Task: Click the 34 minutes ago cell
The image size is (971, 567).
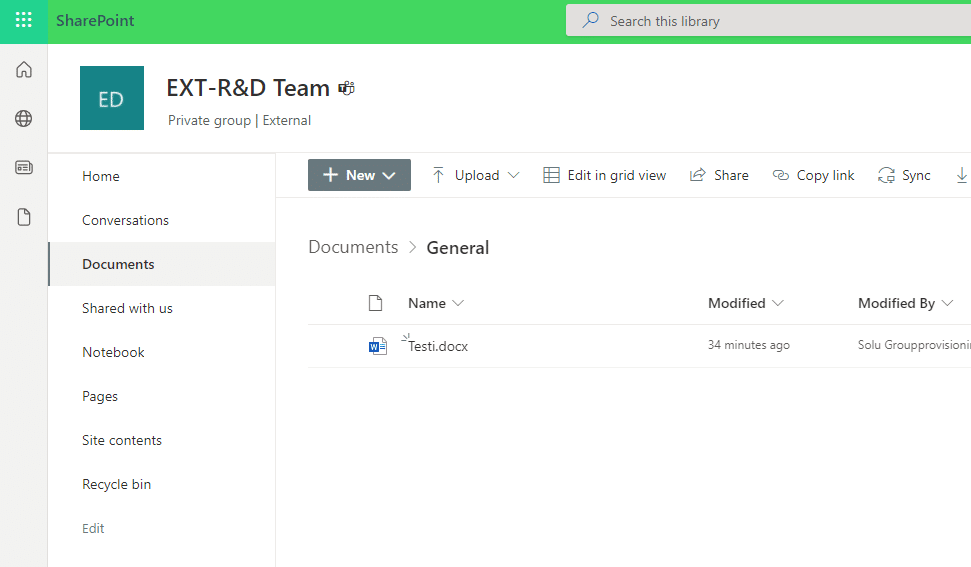Action: 749,345
